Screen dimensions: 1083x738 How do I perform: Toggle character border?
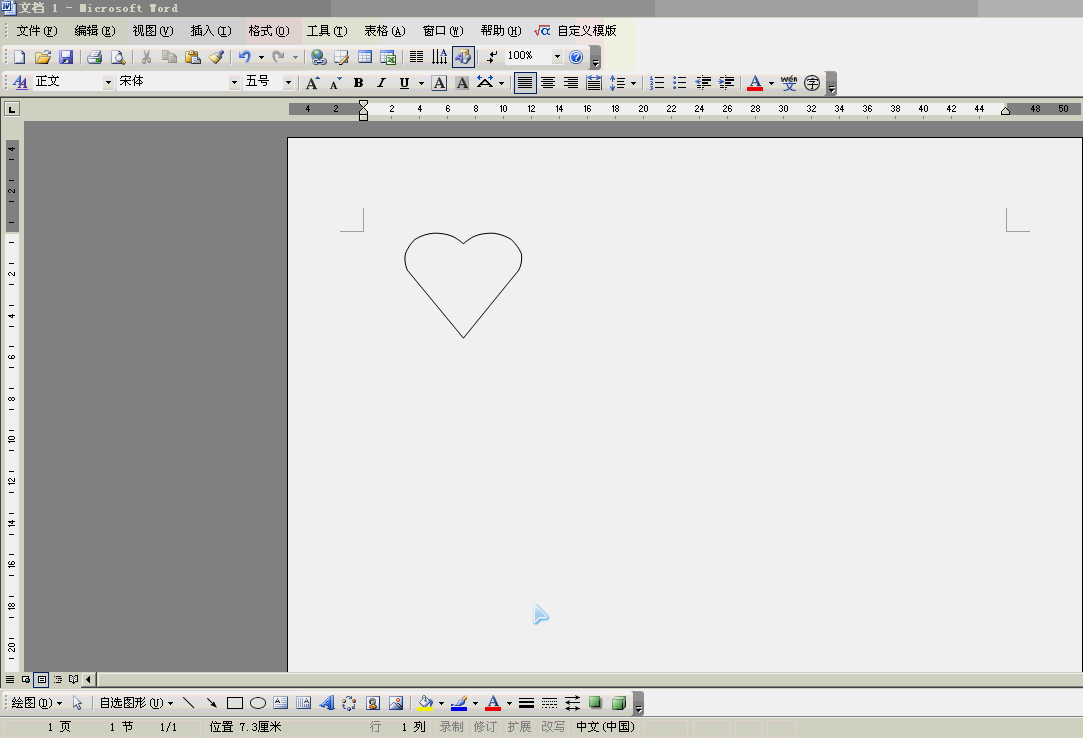coord(439,83)
